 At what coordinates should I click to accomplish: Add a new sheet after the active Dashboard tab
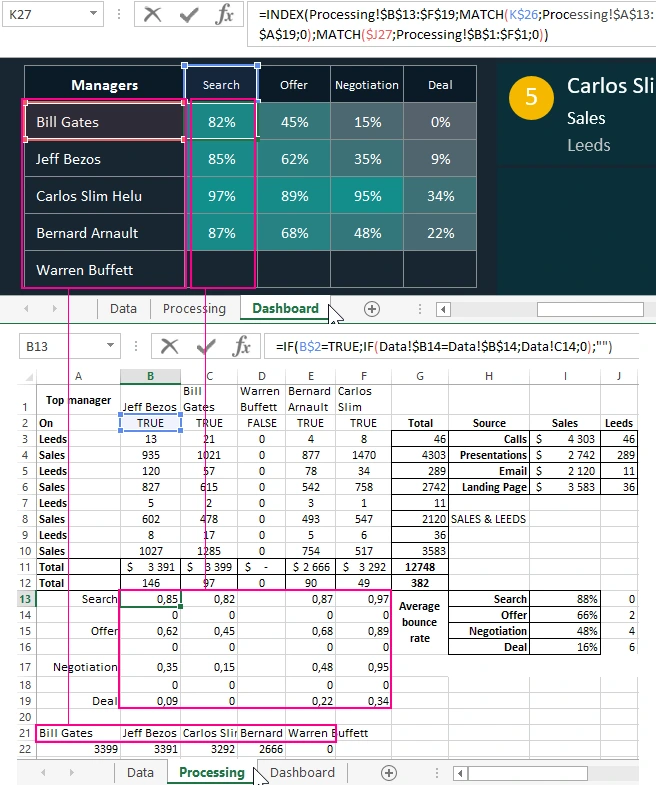(372, 309)
